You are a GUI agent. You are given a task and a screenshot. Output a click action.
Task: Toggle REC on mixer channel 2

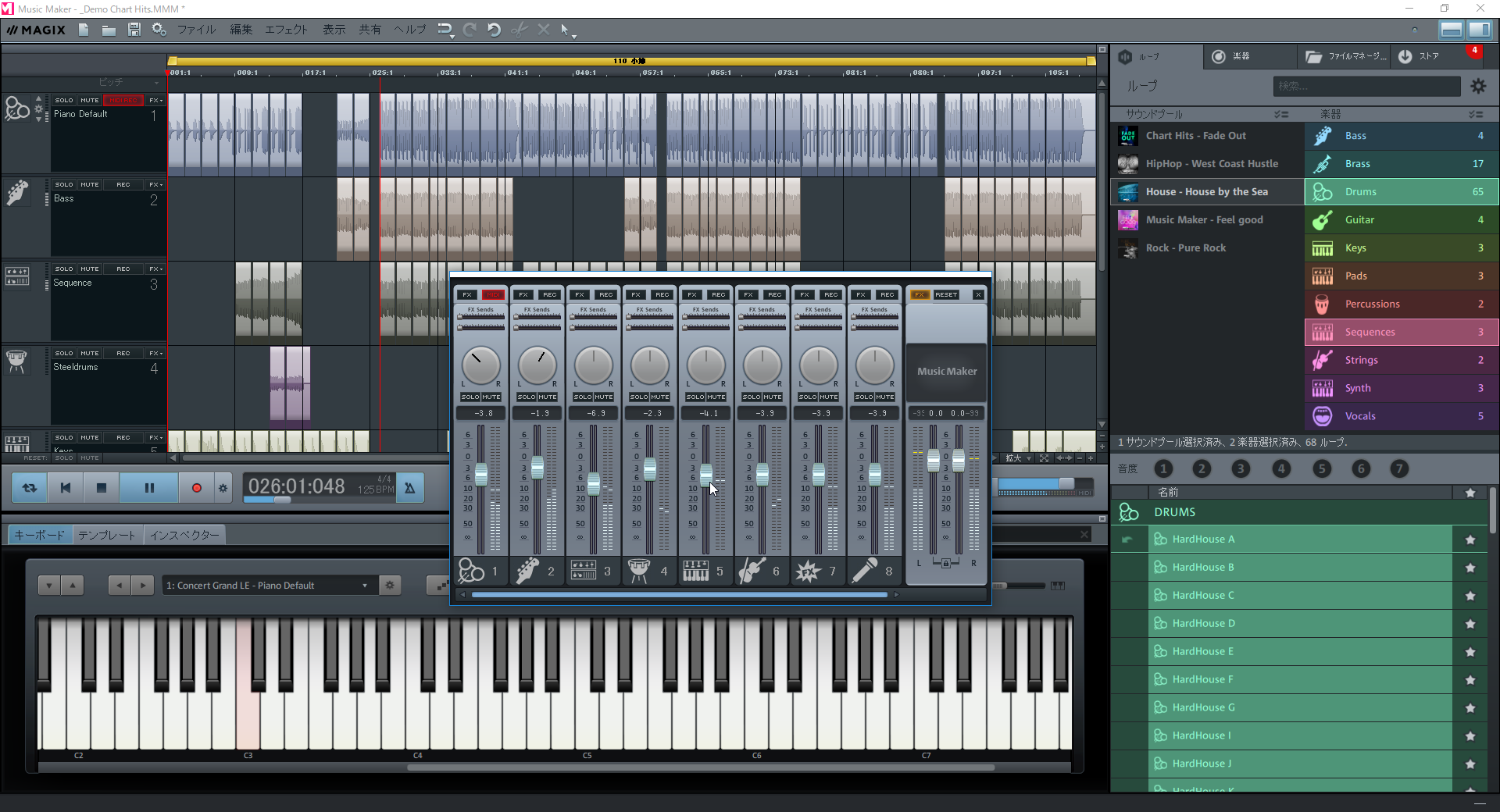click(x=550, y=295)
